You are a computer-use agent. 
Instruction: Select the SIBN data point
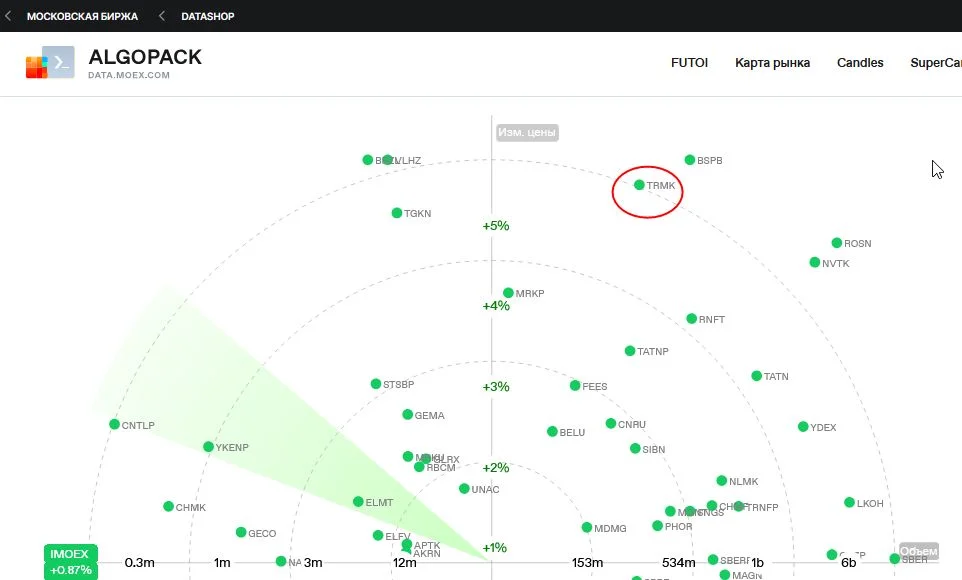635,449
